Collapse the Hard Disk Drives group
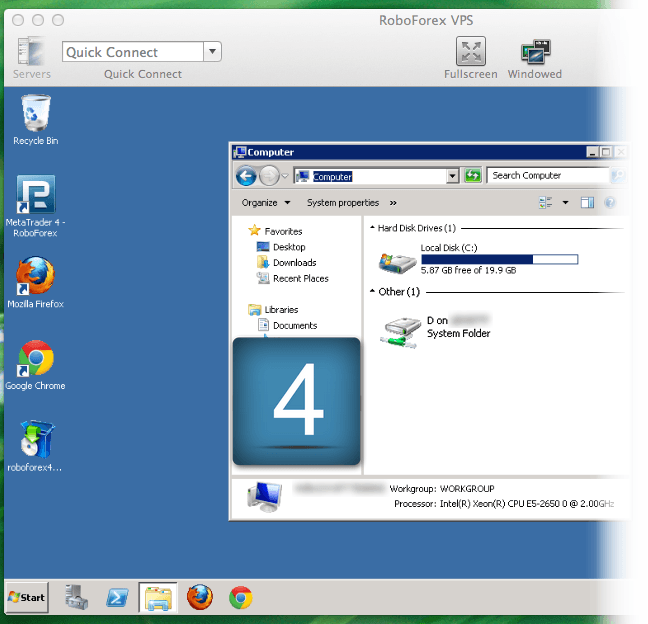The height and width of the screenshot is (624, 648). (373, 228)
